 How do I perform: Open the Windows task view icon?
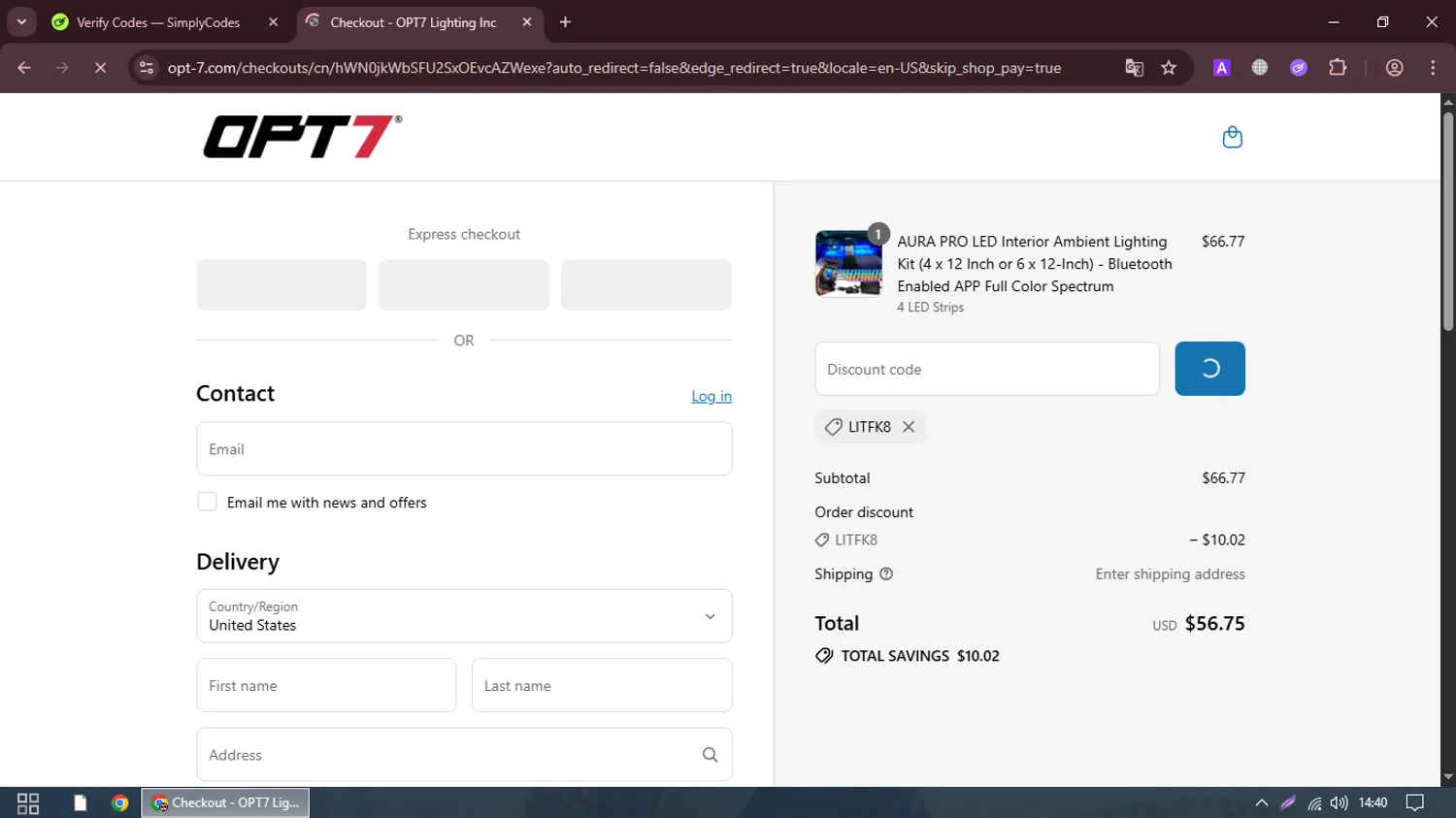28,803
